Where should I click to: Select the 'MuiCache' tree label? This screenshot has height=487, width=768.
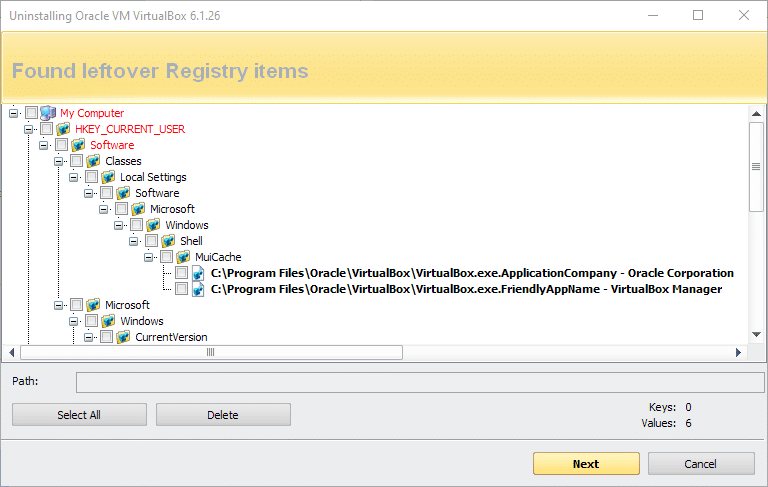(x=218, y=257)
